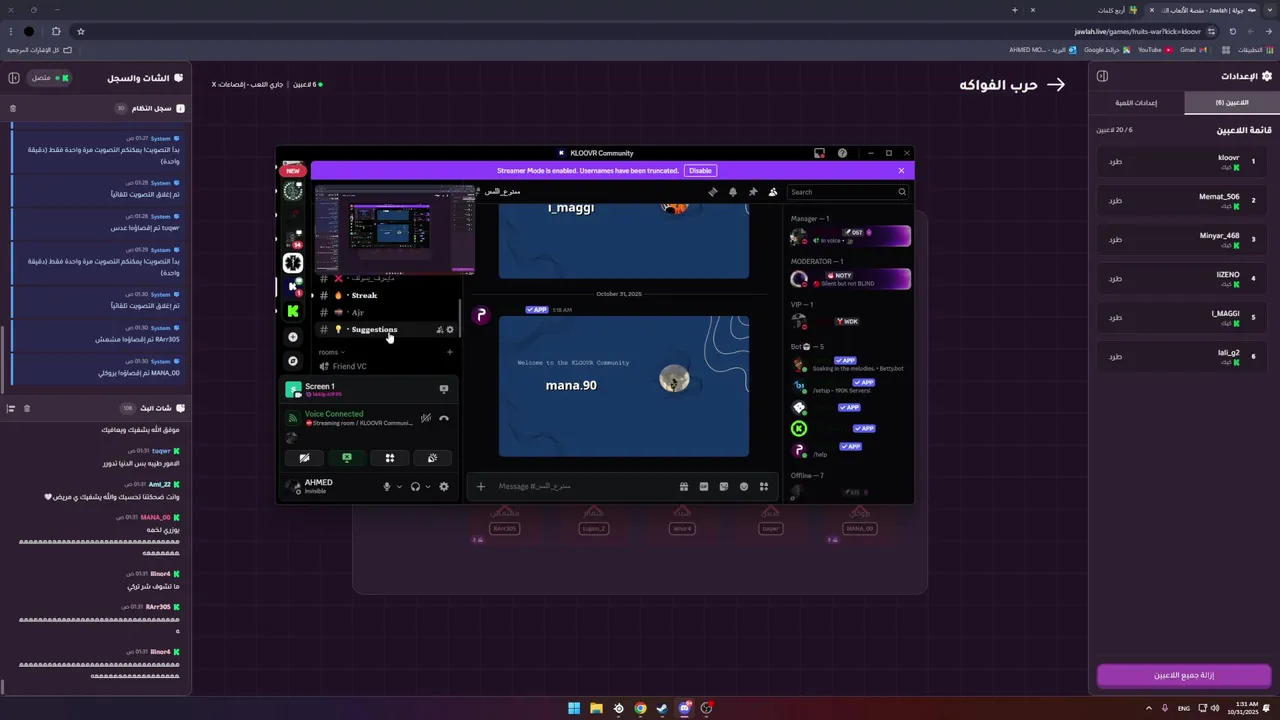
Task: Add a server in Discord sidebar
Action: coord(293,337)
